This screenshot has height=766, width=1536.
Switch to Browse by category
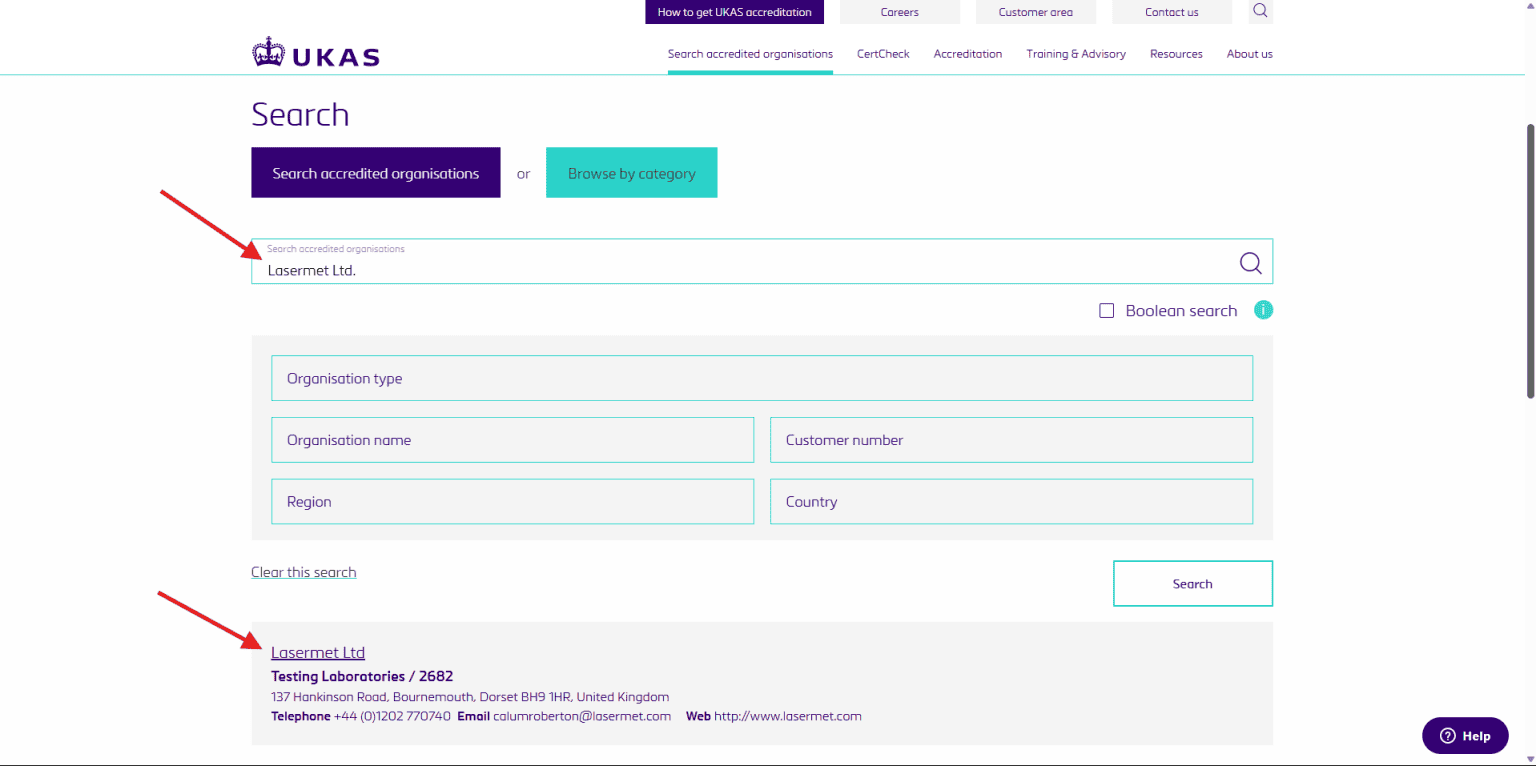(x=632, y=173)
